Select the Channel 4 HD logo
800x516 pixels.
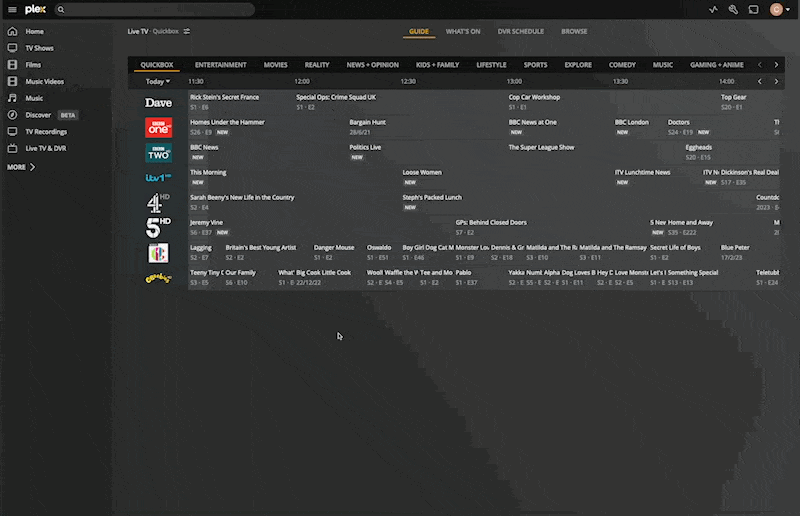click(158, 203)
